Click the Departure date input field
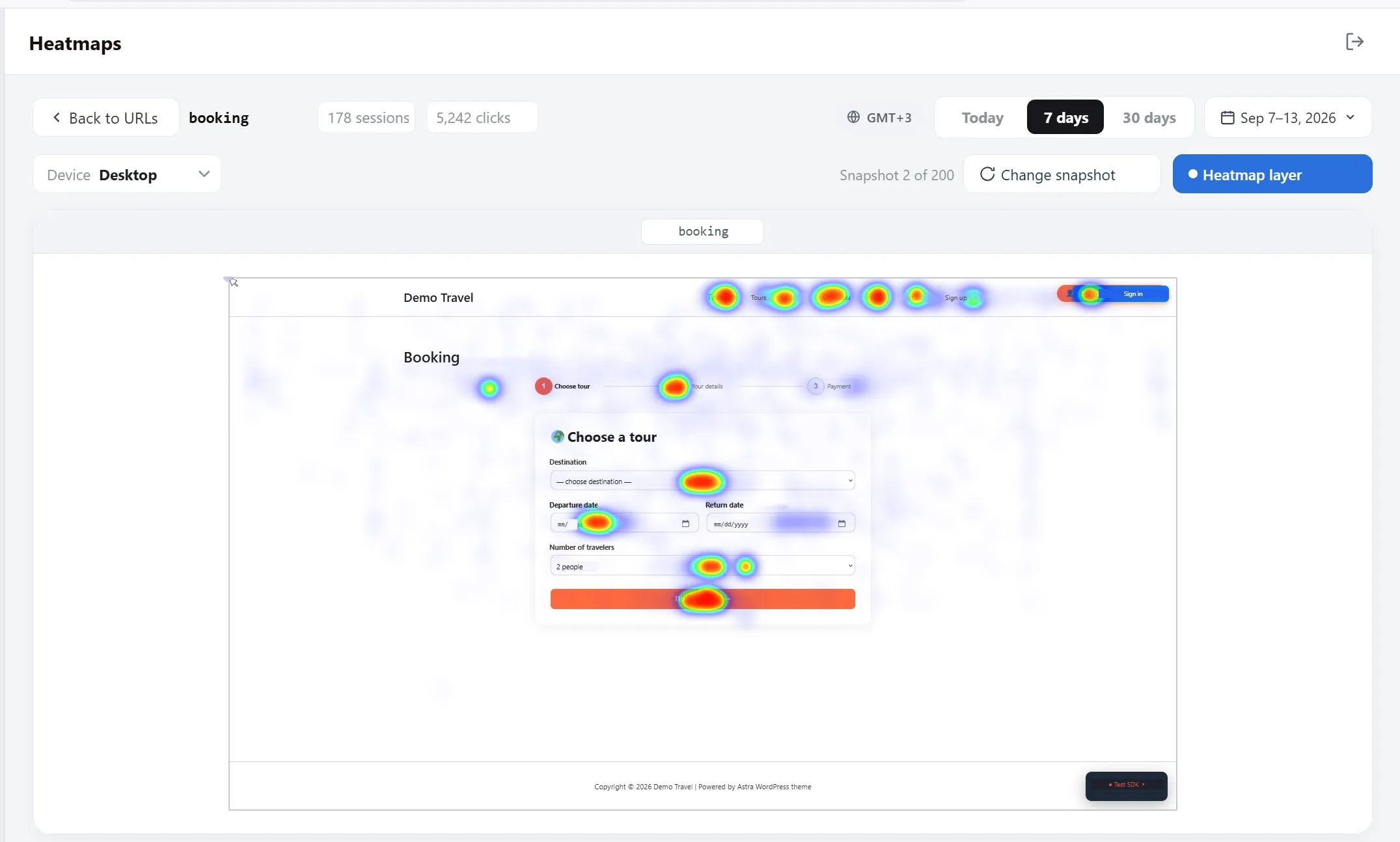This screenshot has height=842, width=1400. tap(624, 523)
